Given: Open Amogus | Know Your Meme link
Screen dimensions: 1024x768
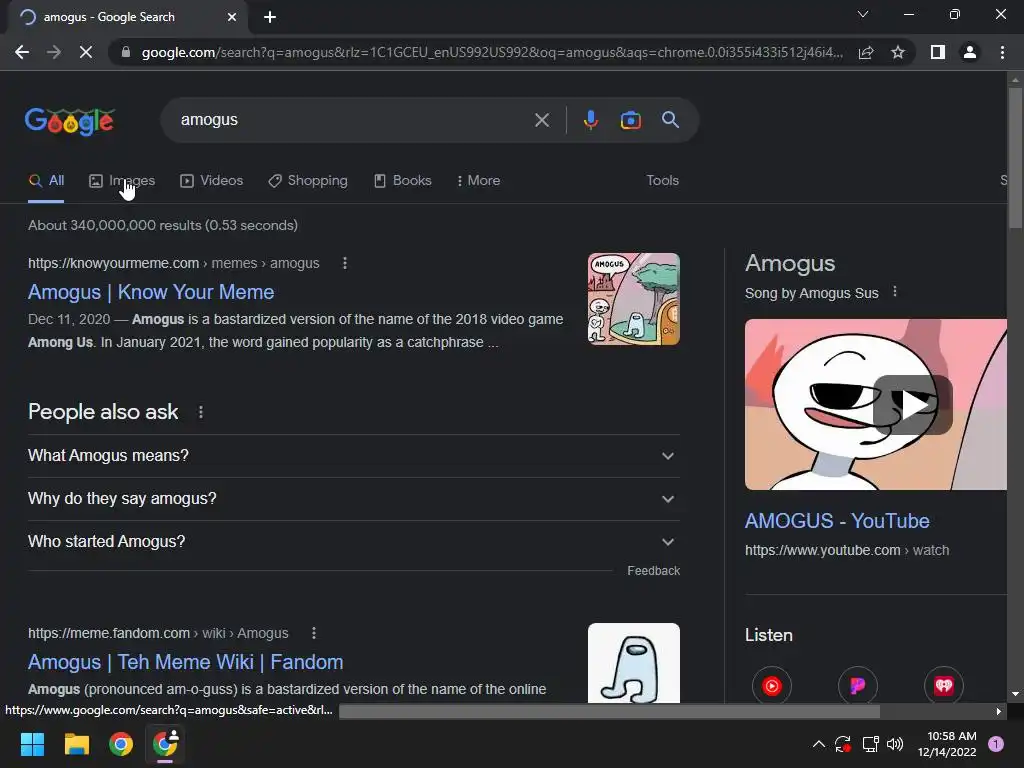Looking at the screenshot, I should [151, 292].
